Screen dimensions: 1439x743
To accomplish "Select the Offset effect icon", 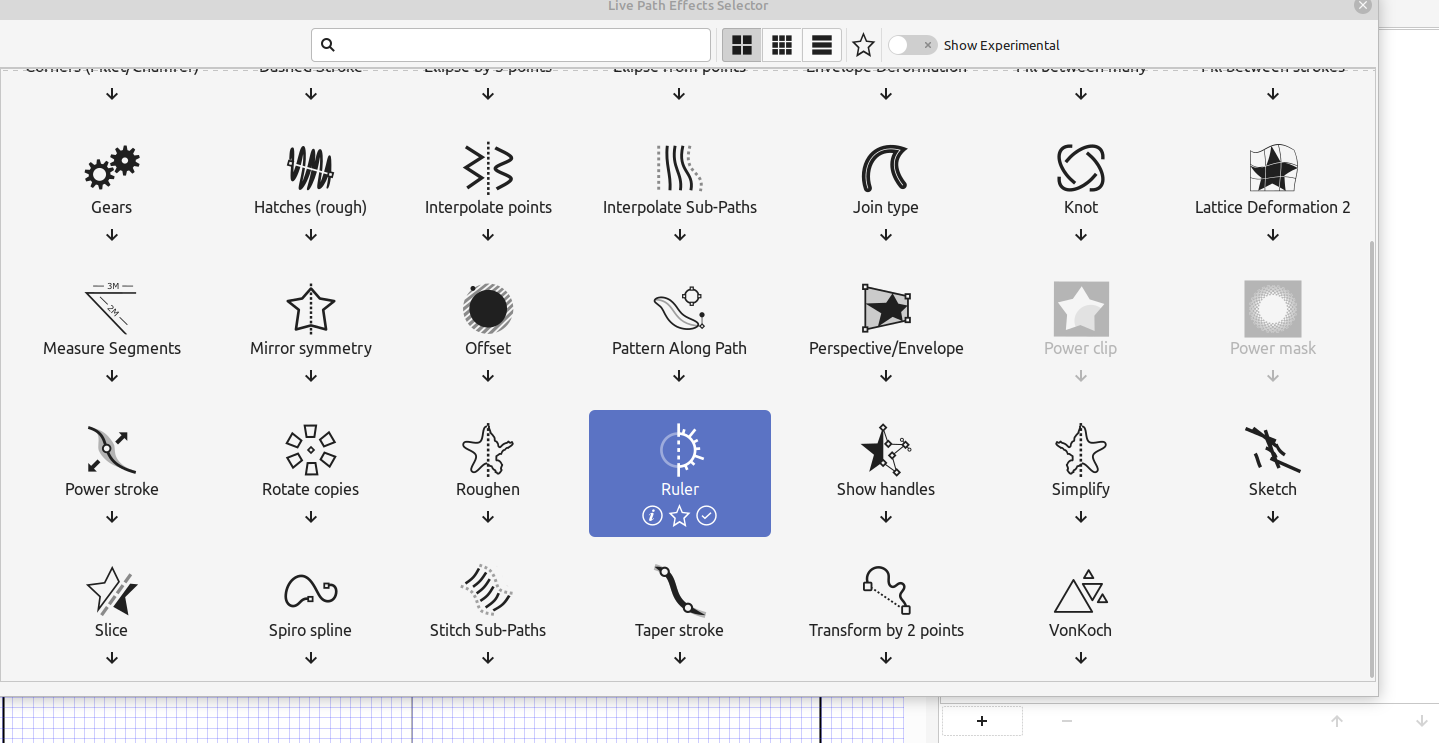I will point(488,308).
